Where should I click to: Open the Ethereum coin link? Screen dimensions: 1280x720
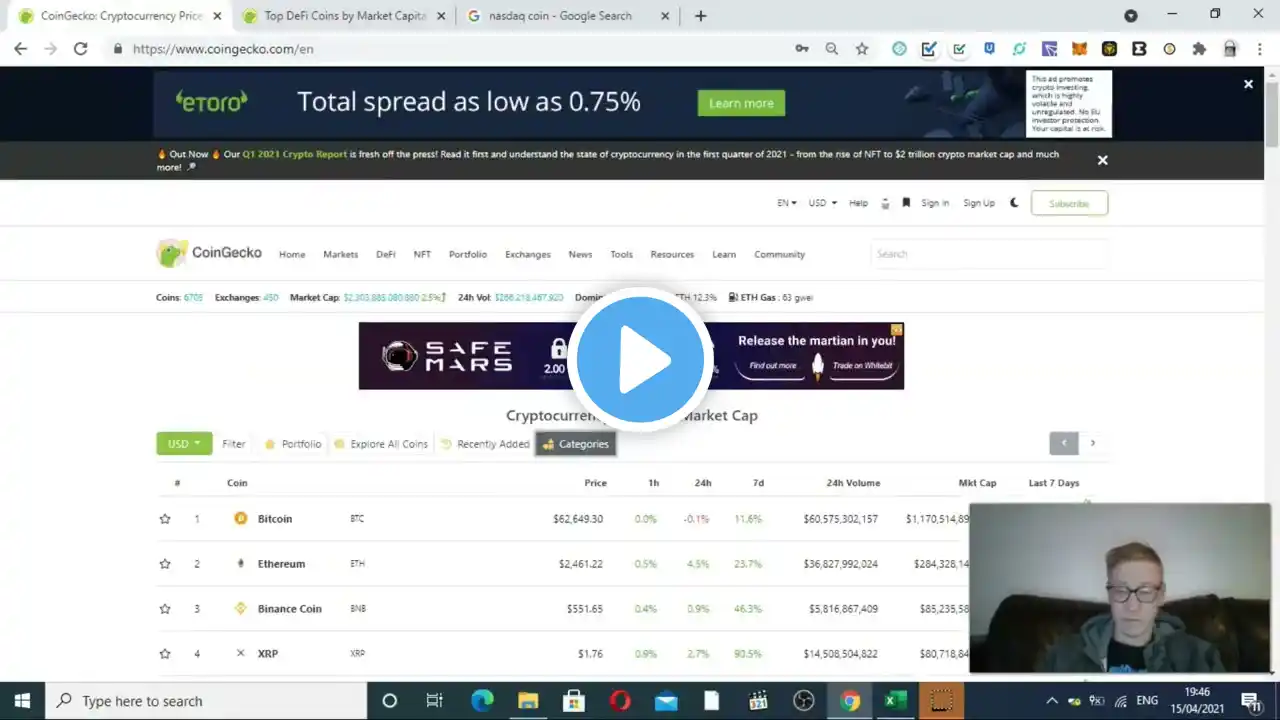tap(281, 564)
